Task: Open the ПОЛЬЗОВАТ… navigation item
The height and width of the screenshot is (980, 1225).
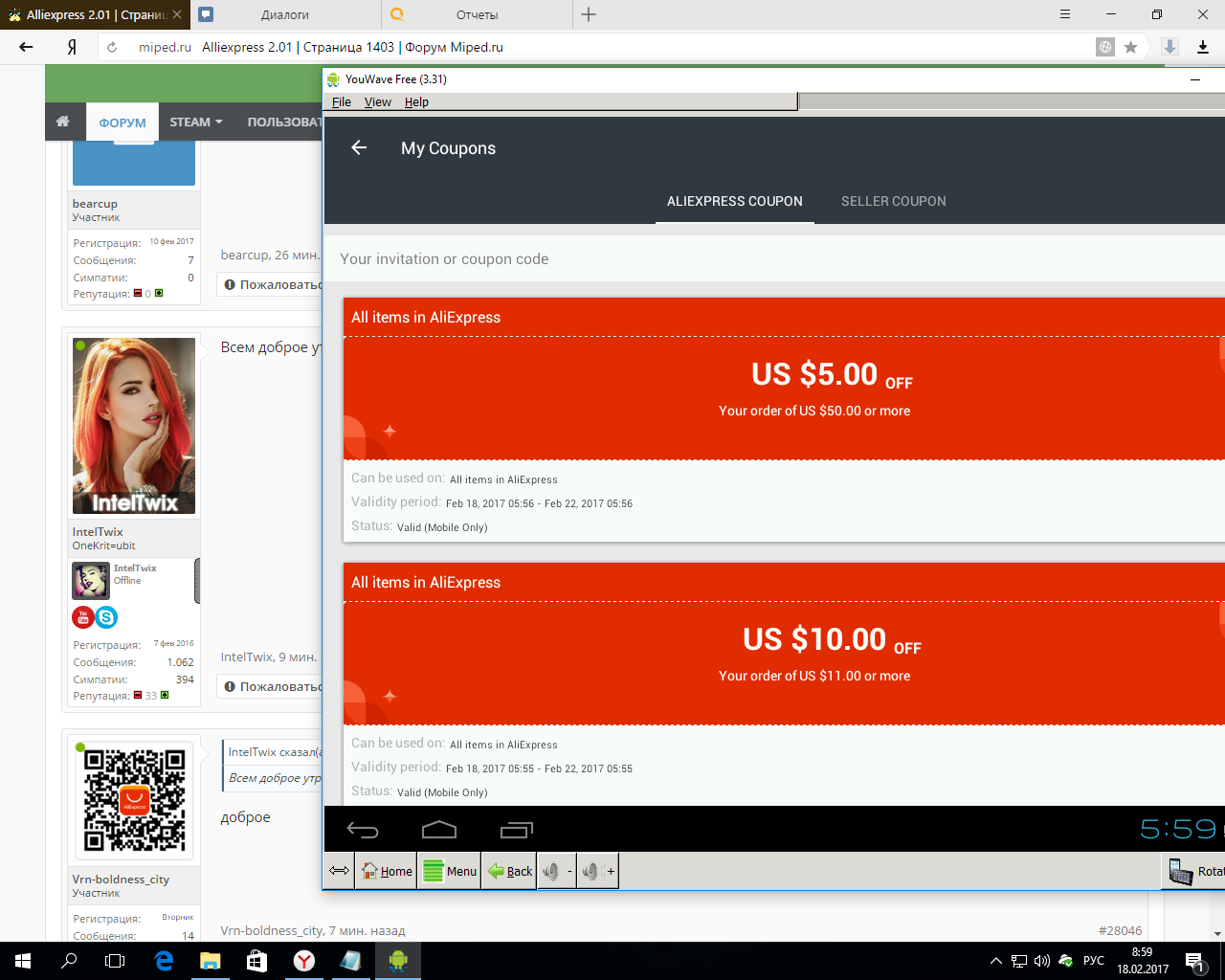Action: pyautogui.click(x=284, y=122)
